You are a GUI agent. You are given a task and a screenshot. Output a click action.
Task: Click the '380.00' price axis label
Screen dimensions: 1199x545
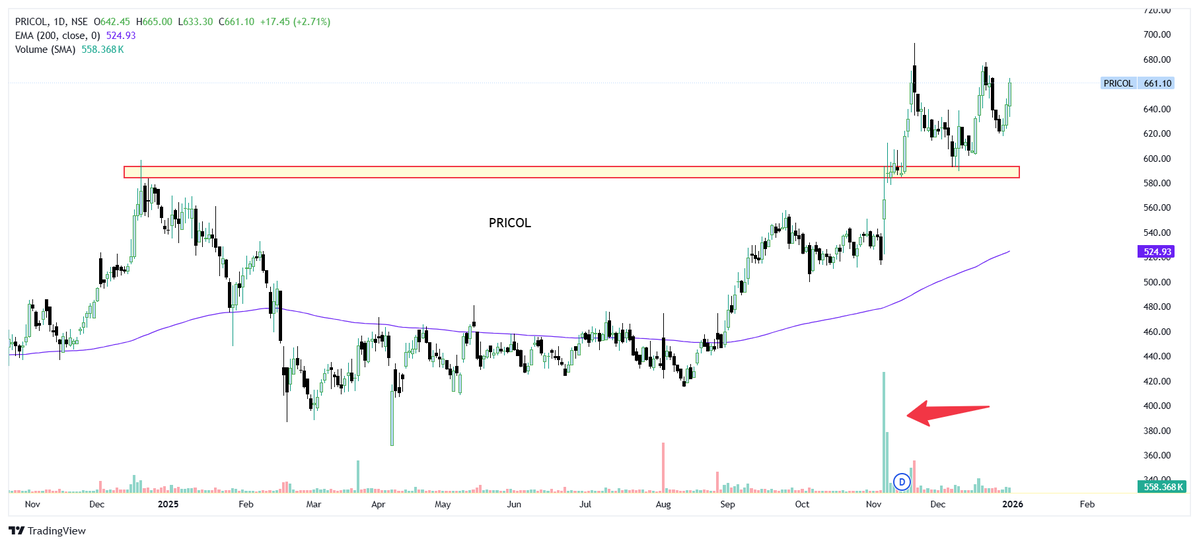[x=1157, y=430]
